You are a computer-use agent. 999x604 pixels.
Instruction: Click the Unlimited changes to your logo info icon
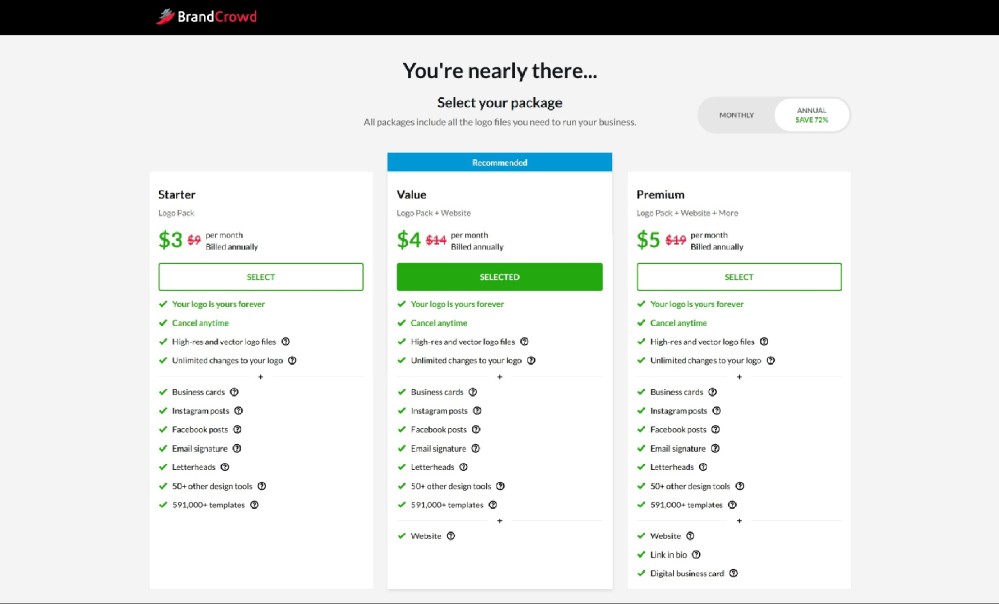coord(292,360)
